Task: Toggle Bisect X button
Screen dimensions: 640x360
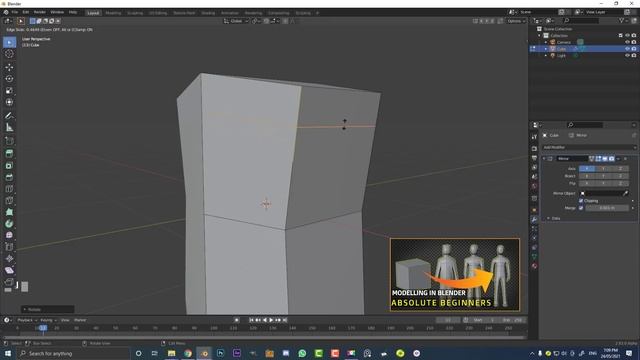Action: (x=587, y=176)
